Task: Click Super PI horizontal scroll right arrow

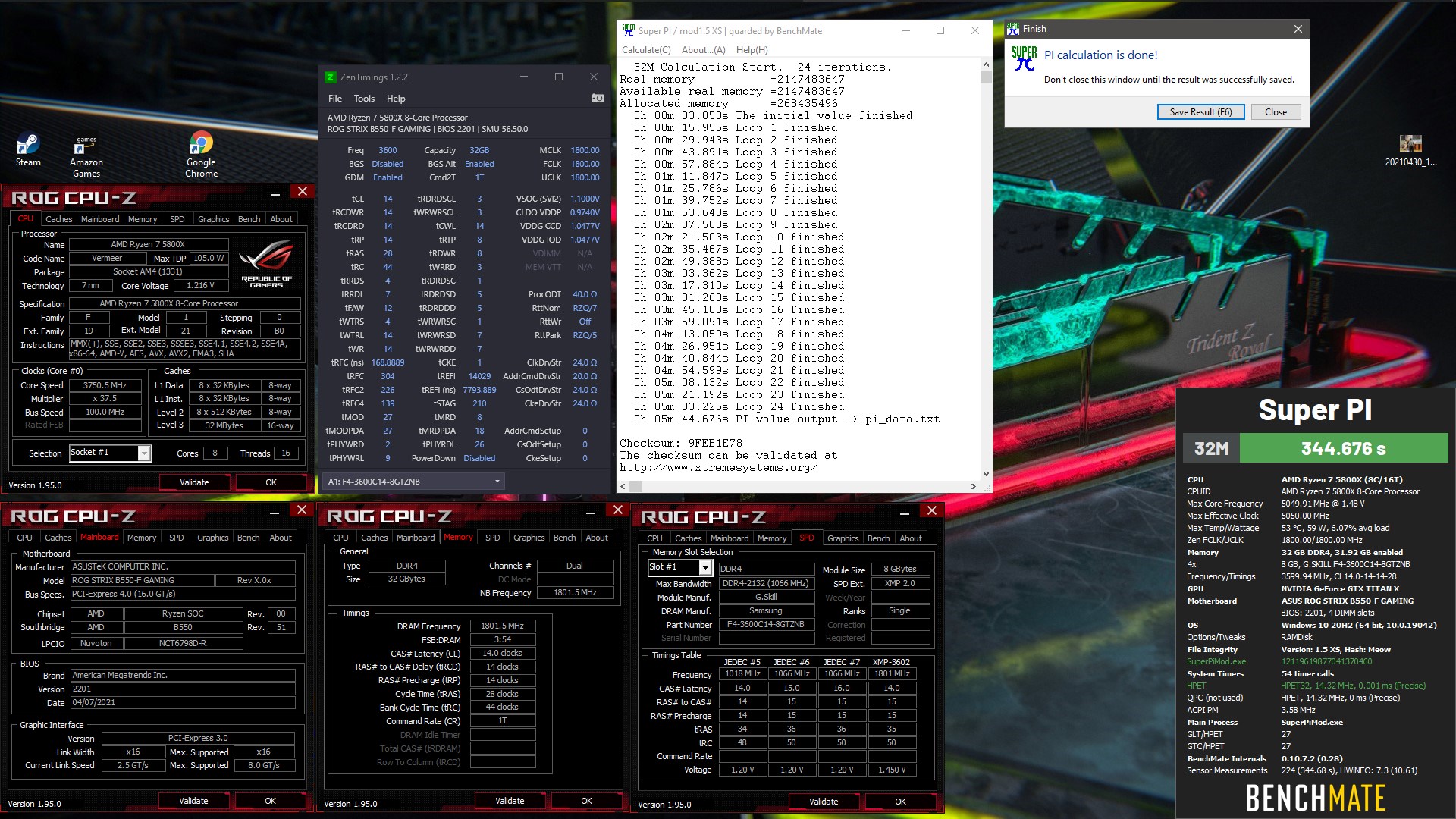Action: [x=974, y=486]
